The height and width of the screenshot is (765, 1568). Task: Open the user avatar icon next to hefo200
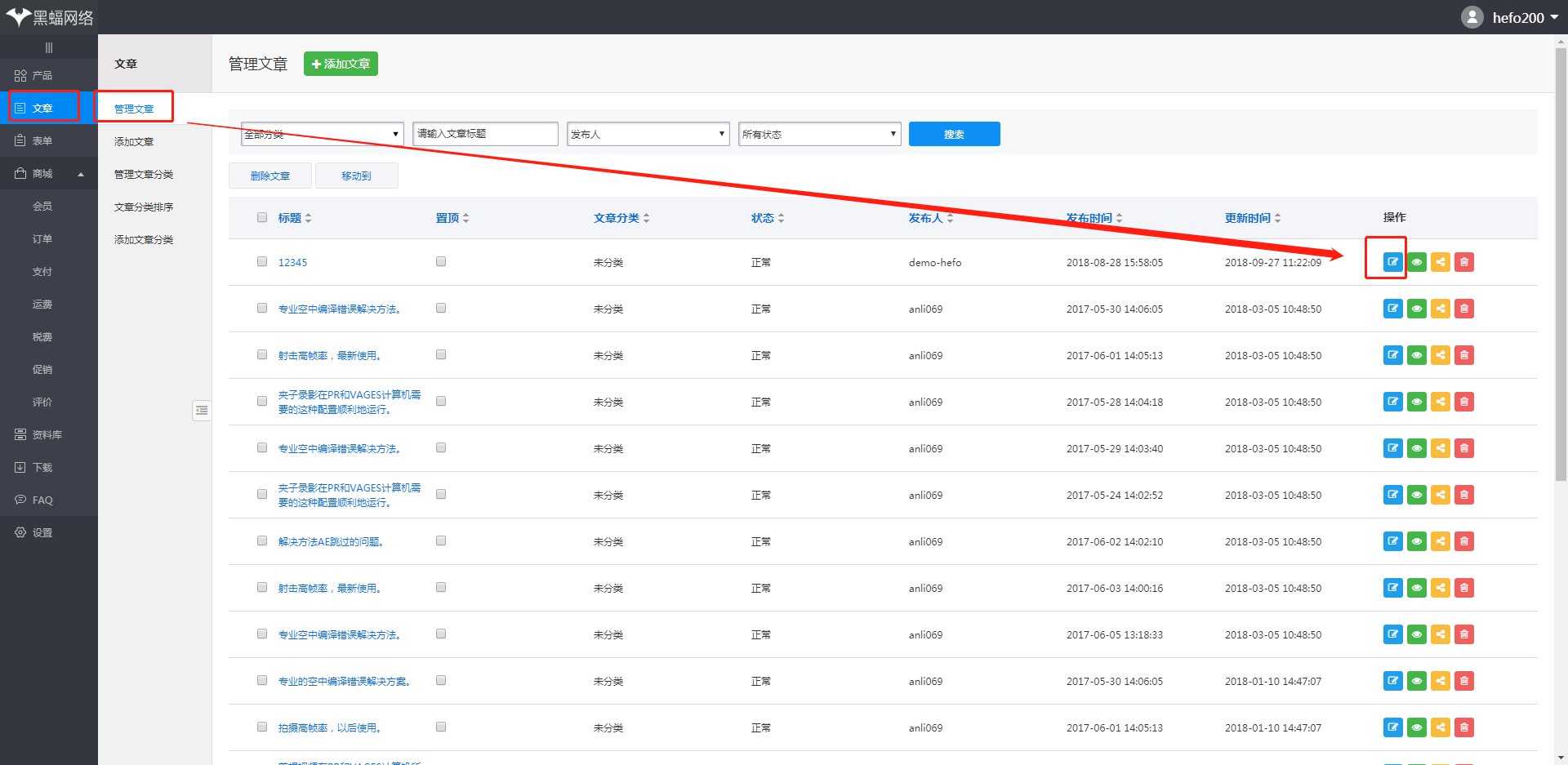(1472, 17)
